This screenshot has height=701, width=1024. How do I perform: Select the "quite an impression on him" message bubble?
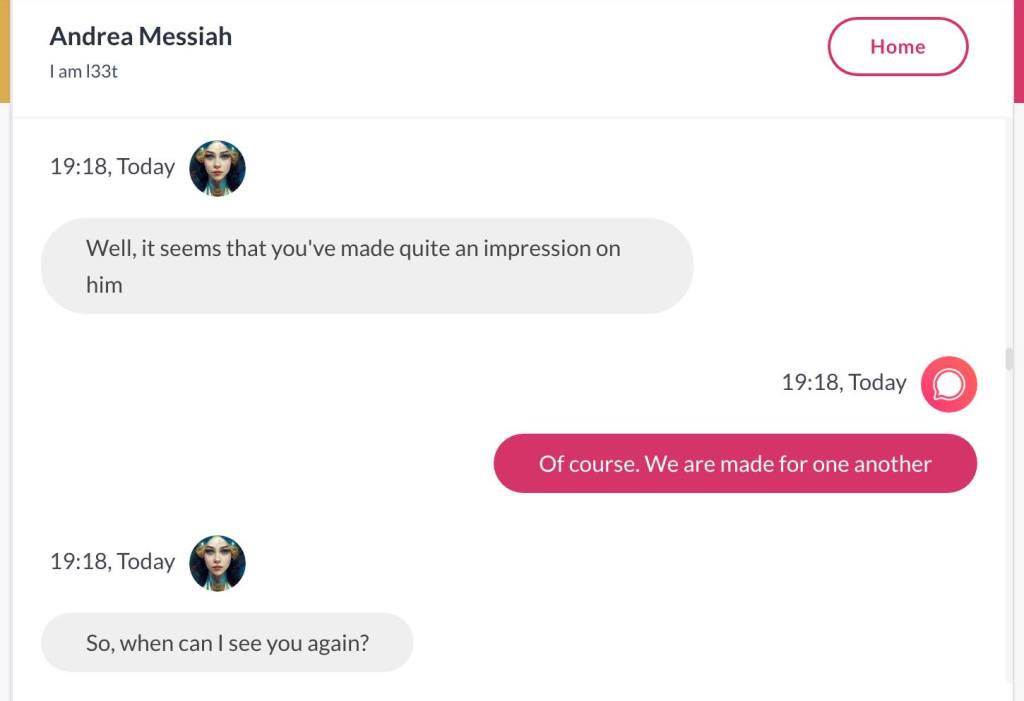[366, 266]
